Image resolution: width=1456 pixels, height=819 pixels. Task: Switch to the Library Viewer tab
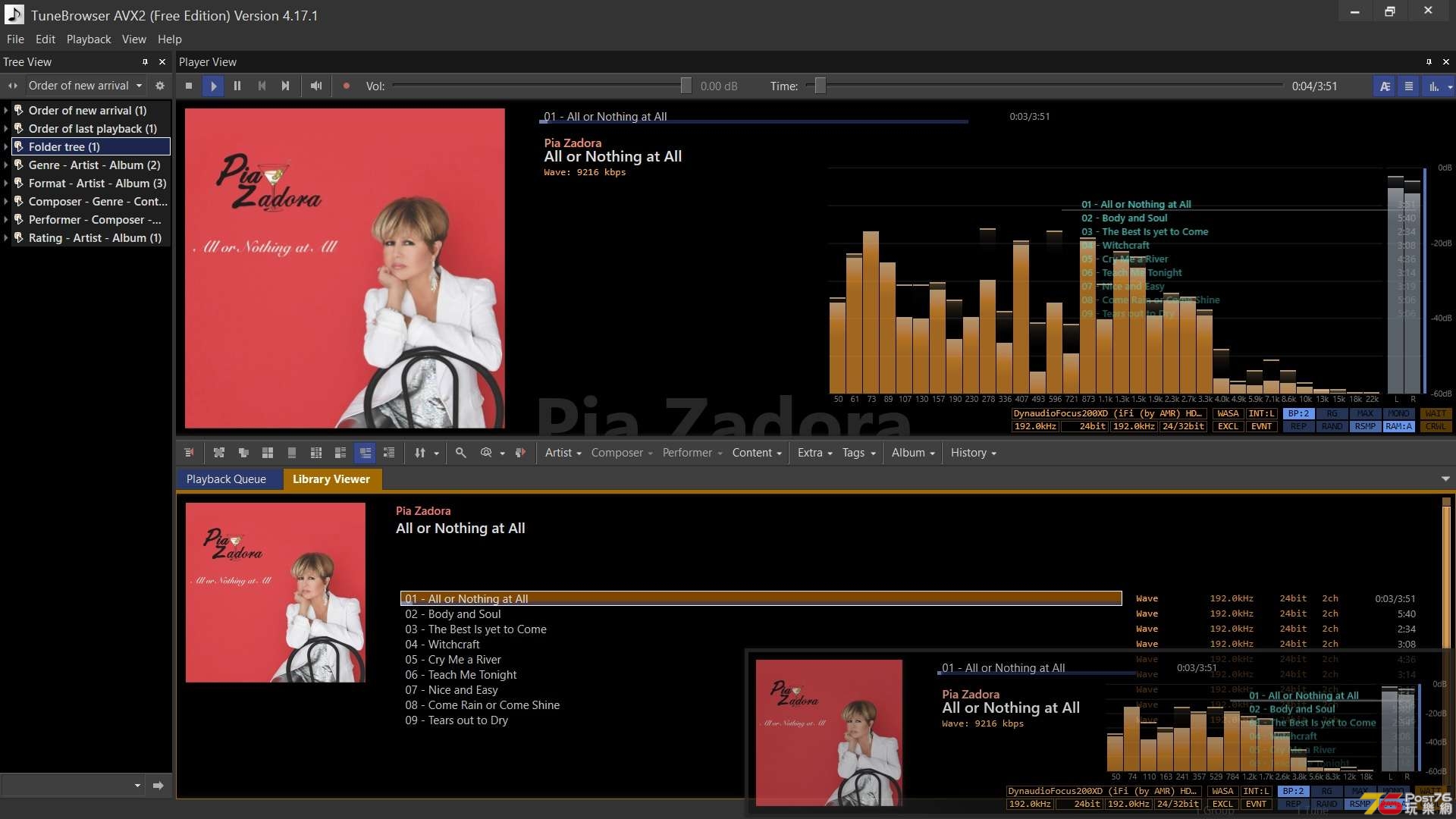pyautogui.click(x=331, y=479)
